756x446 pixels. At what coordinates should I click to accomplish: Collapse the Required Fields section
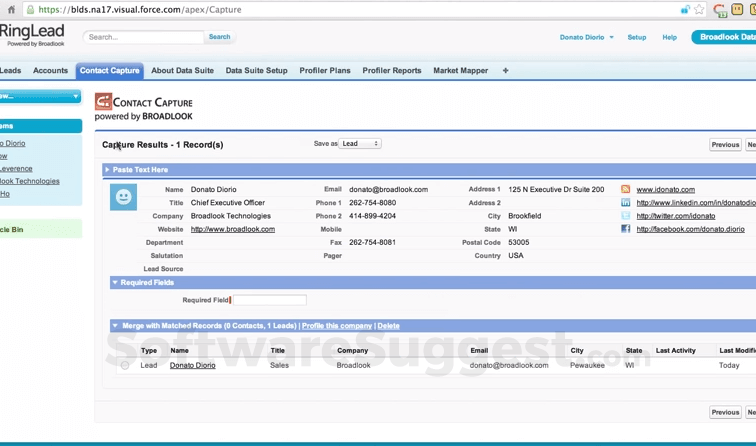pyautogui.click(x=115, y=283)
